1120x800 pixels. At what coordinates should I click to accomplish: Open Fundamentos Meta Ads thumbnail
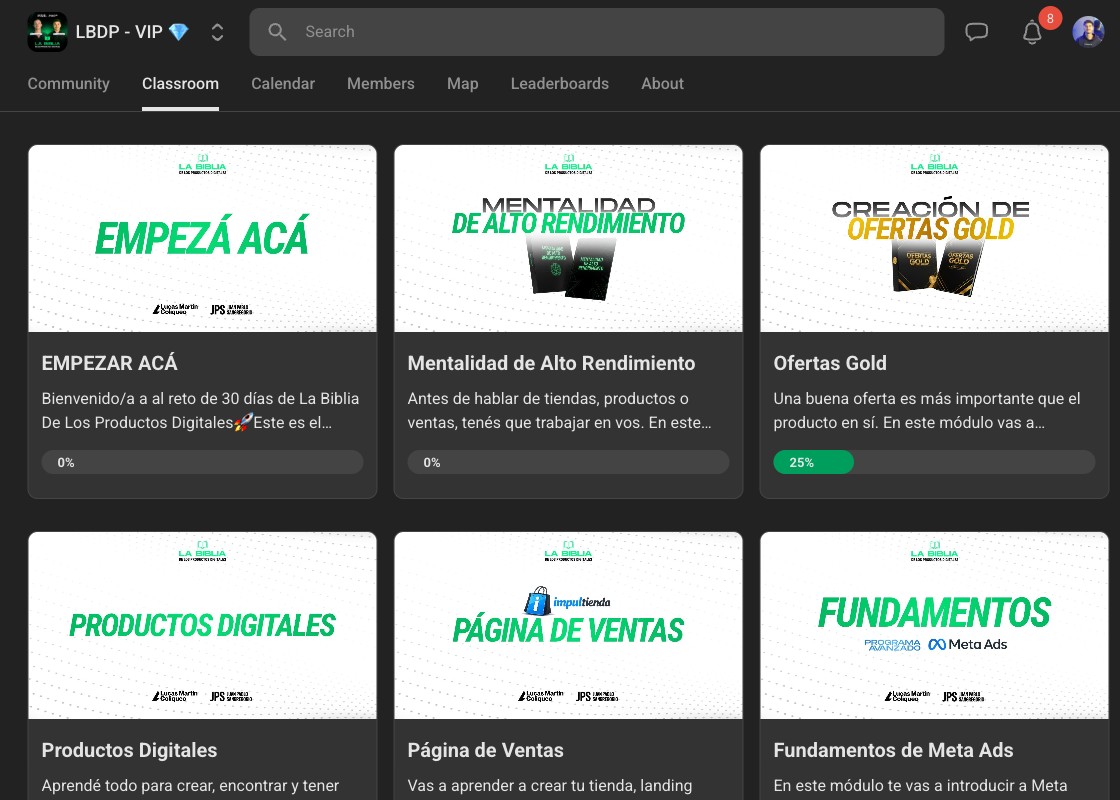[x=934, y=626]
